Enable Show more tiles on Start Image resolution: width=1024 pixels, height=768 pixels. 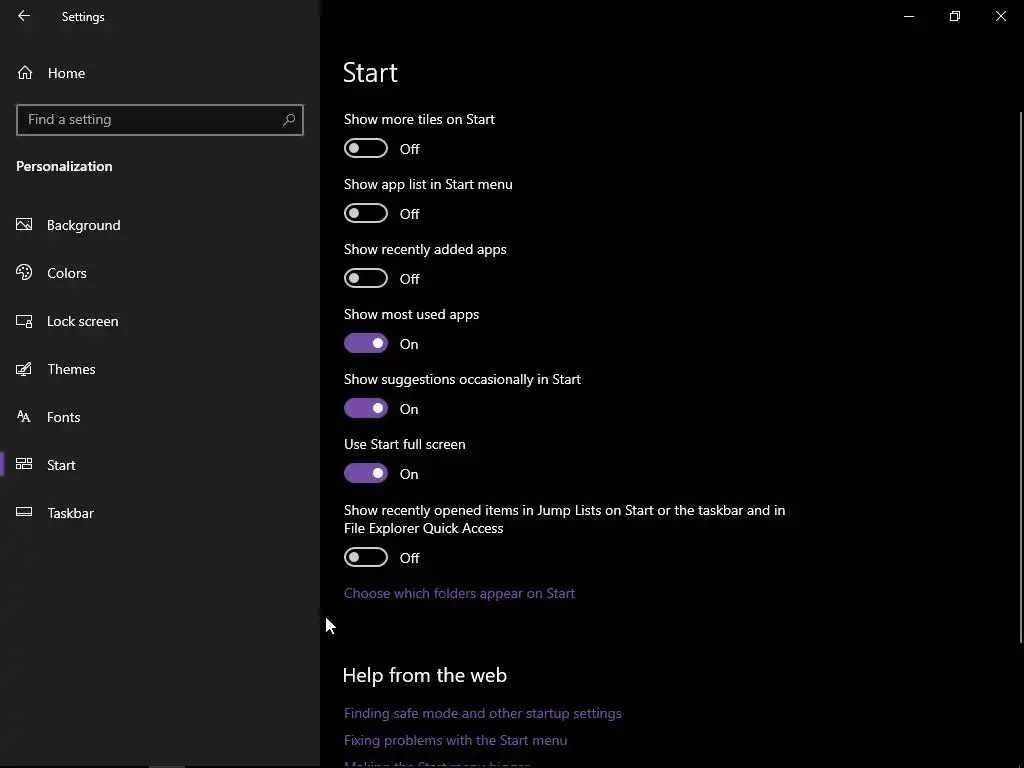366,149
